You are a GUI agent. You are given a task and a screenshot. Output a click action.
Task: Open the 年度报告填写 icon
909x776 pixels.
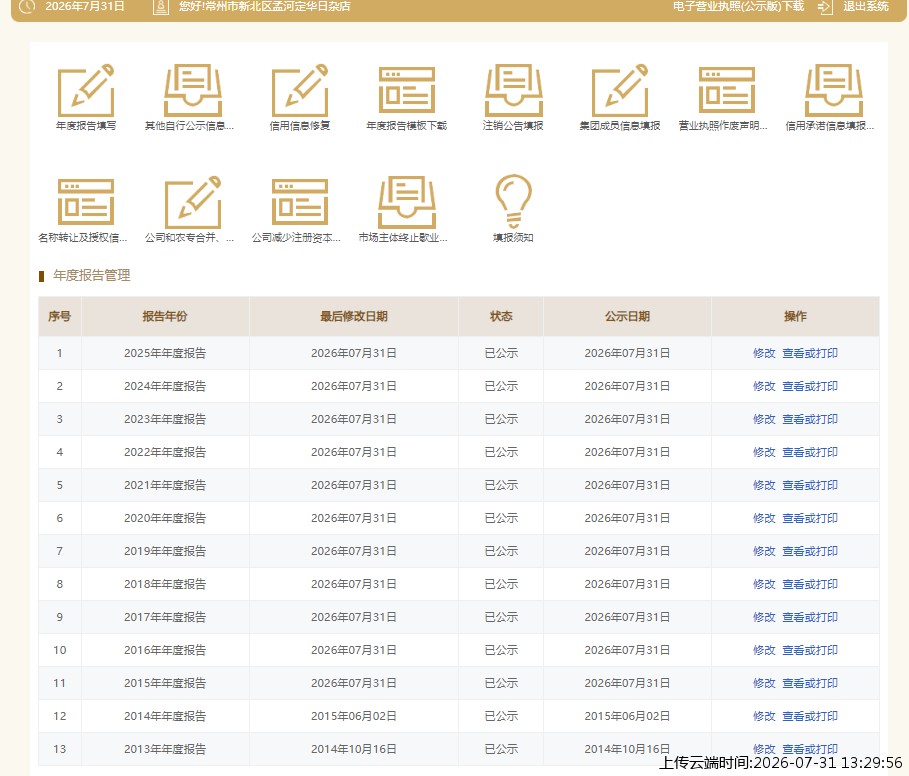coord(86,91)
